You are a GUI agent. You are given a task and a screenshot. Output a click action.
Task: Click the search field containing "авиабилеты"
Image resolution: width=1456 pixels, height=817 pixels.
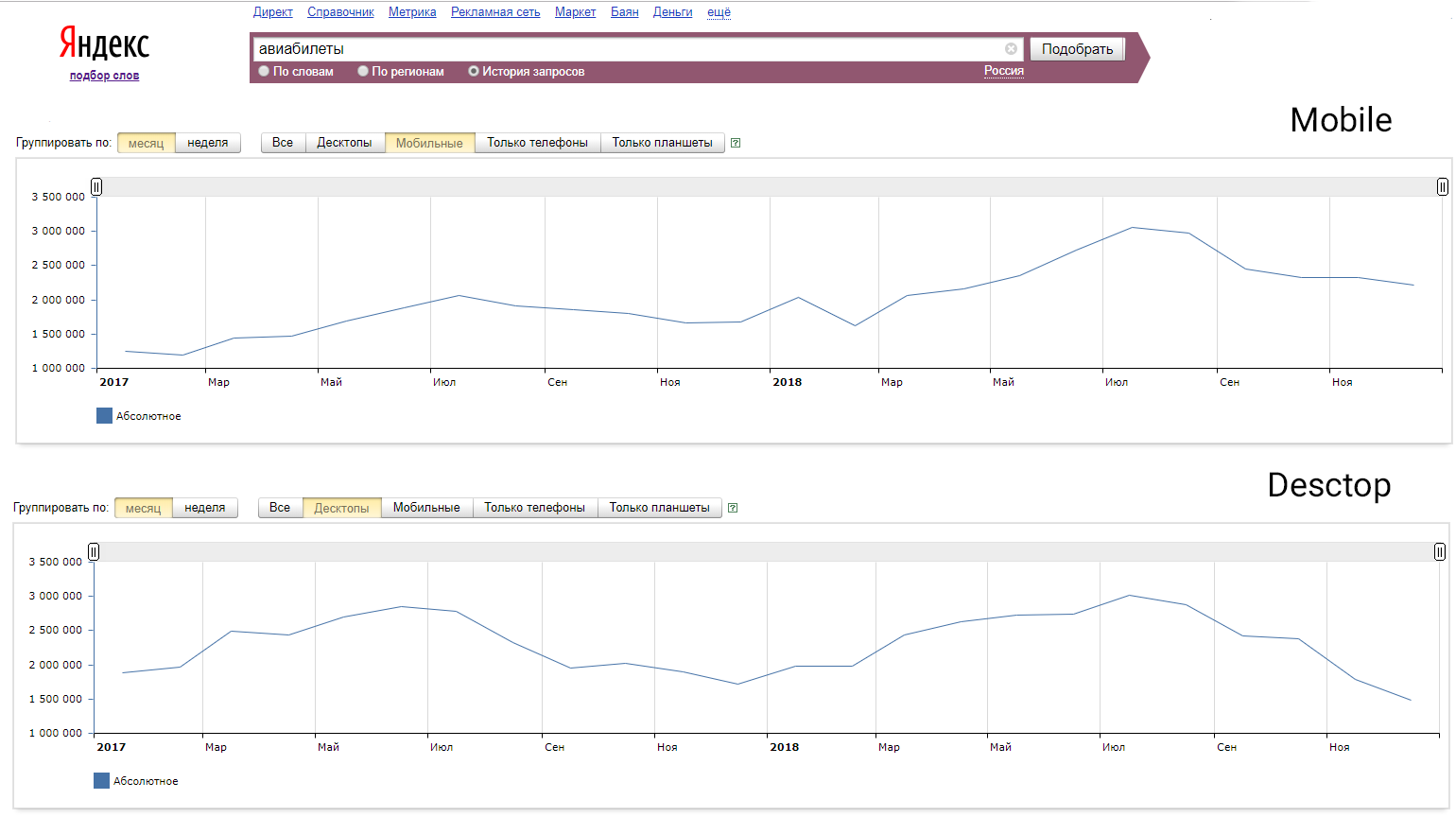click(624, 49)
